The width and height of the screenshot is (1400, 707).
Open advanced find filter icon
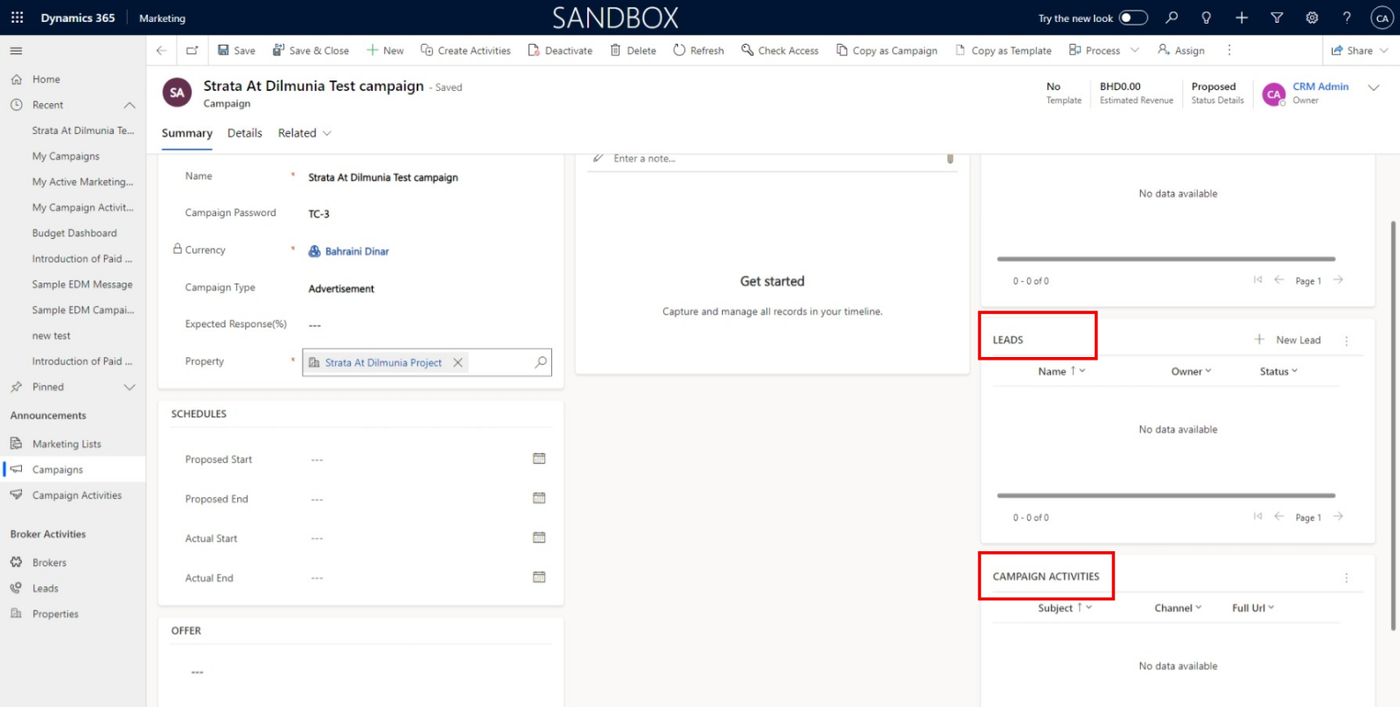click(1277, 18)
